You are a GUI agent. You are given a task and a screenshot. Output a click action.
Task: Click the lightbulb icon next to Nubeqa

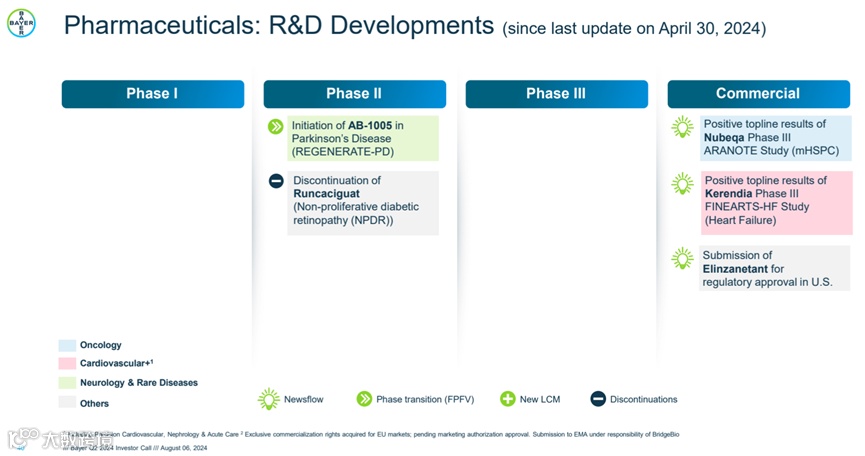pos(682,127)
